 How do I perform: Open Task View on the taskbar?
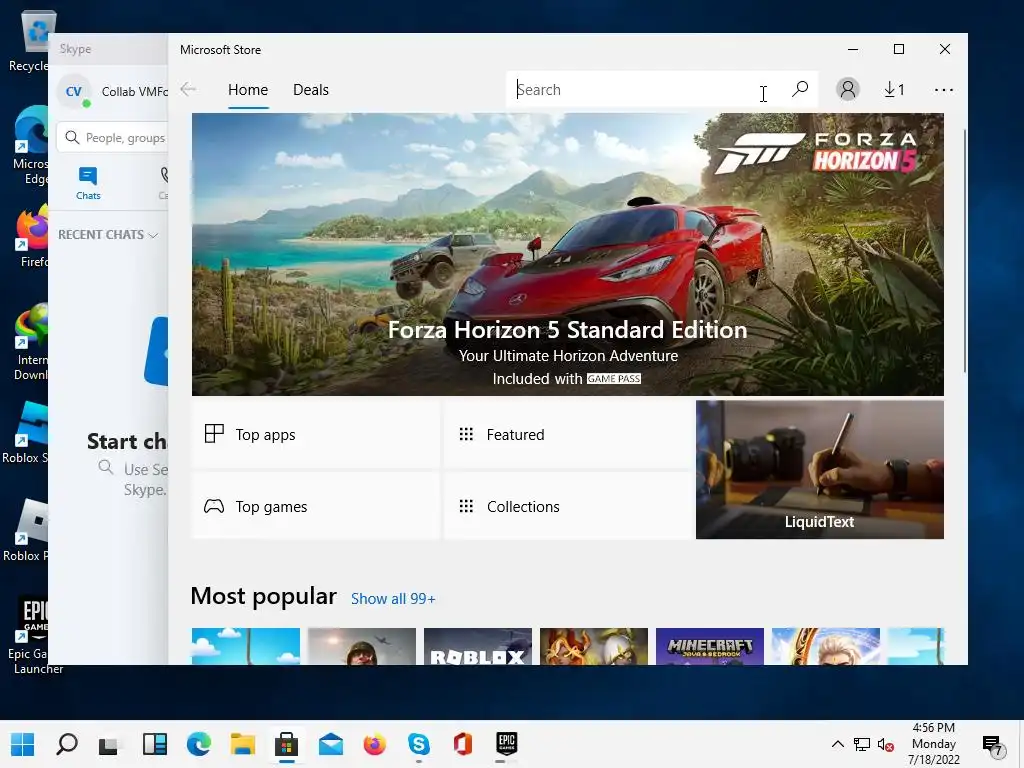tap(110, 744)
